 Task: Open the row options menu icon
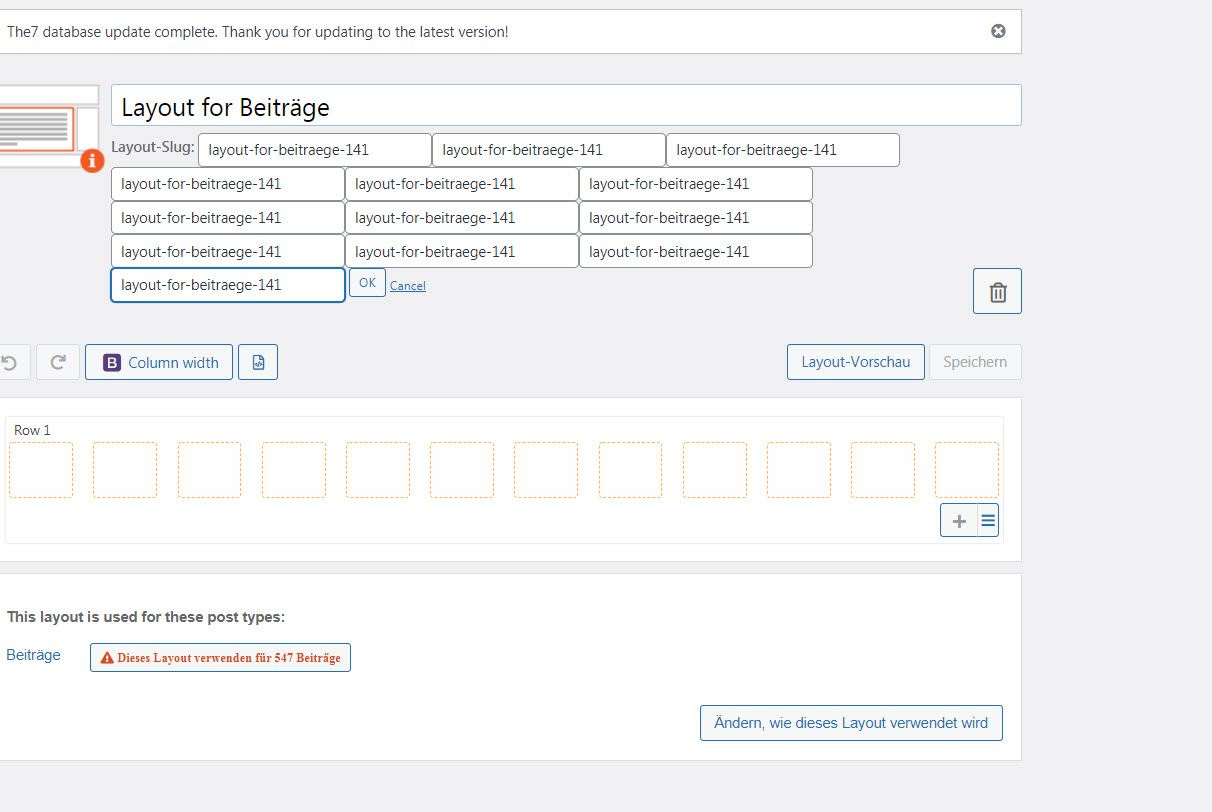[988, 520]
